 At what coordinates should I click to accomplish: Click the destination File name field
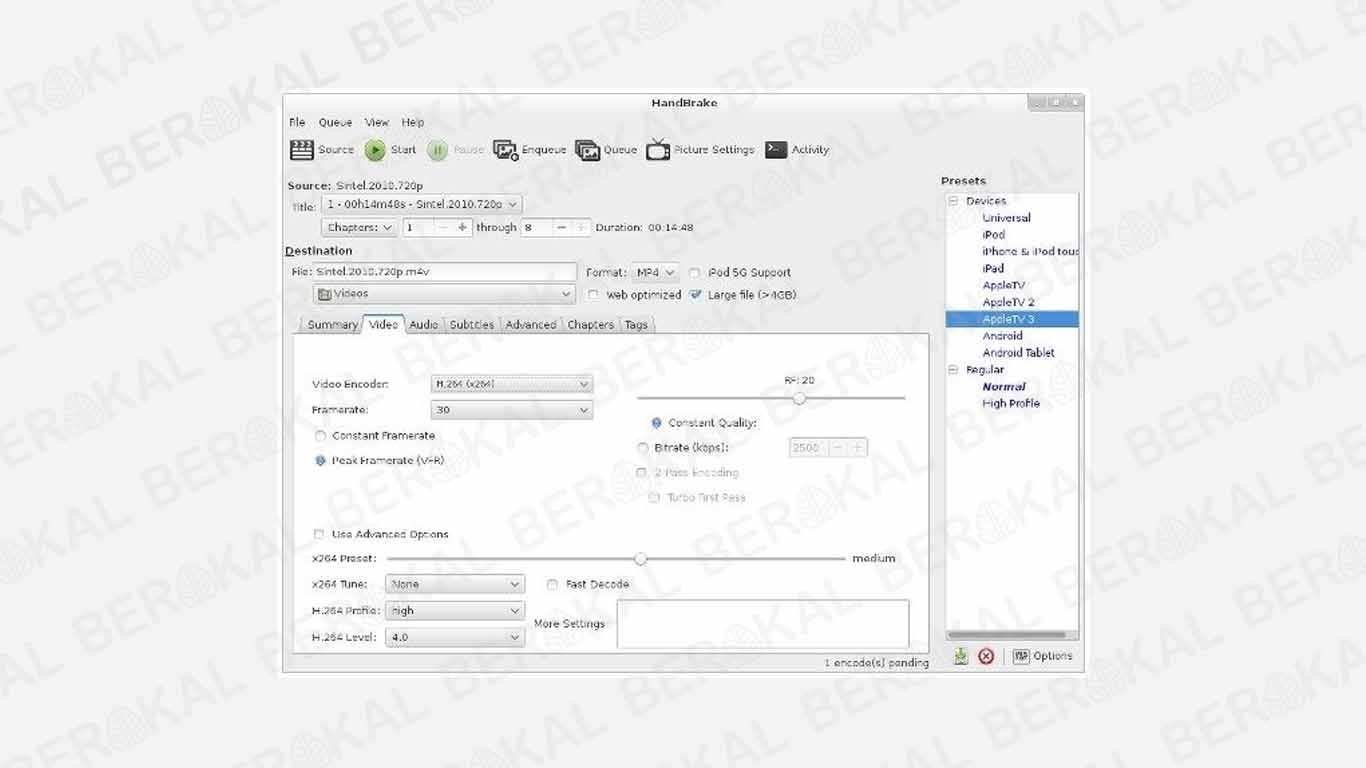(x=446, y=272)
